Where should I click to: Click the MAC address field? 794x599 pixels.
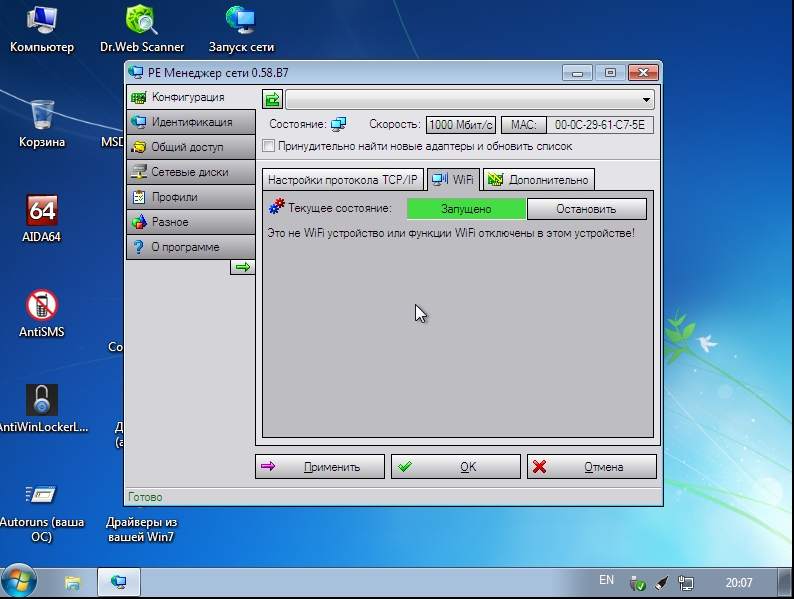(600, 125)
